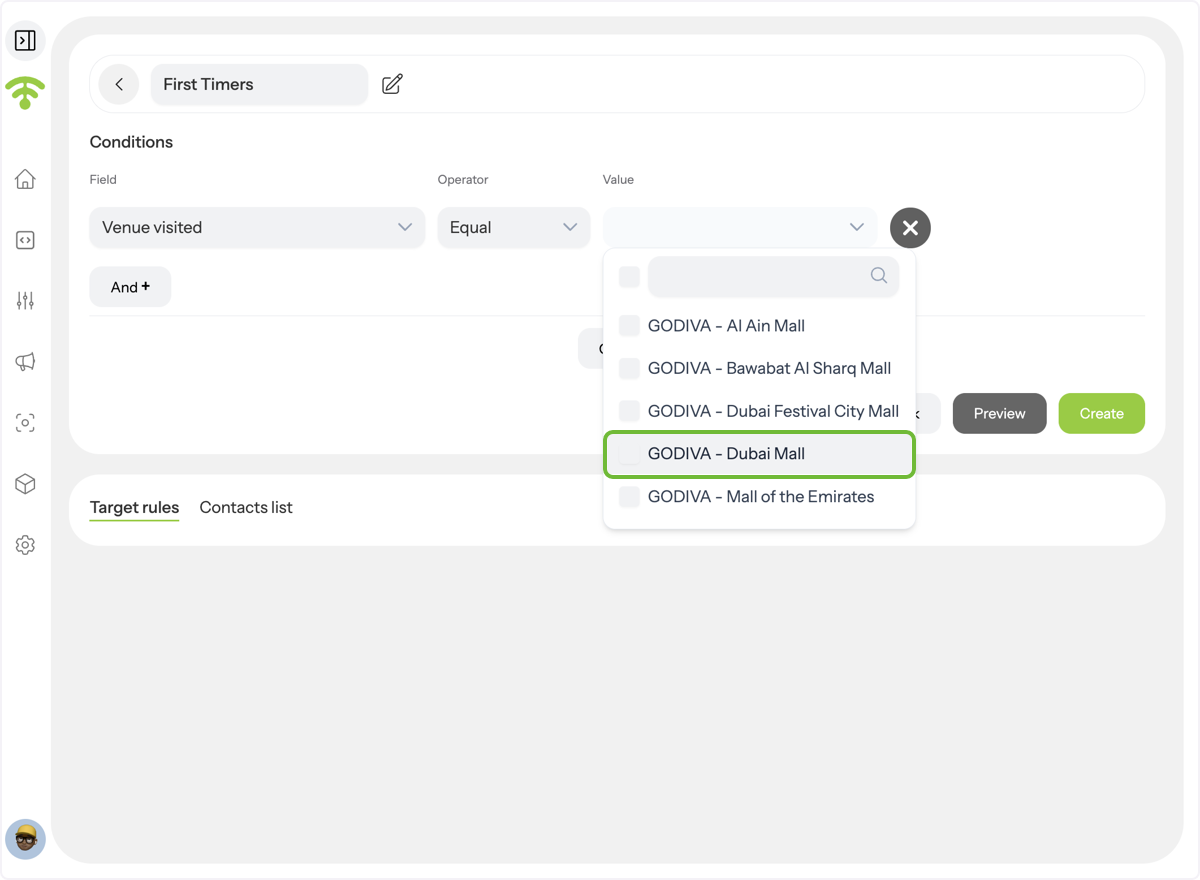The width and height of the screenshot is (1200, 880).
Task: Open the Venue visited field dropdown
Action: point(257,228)
